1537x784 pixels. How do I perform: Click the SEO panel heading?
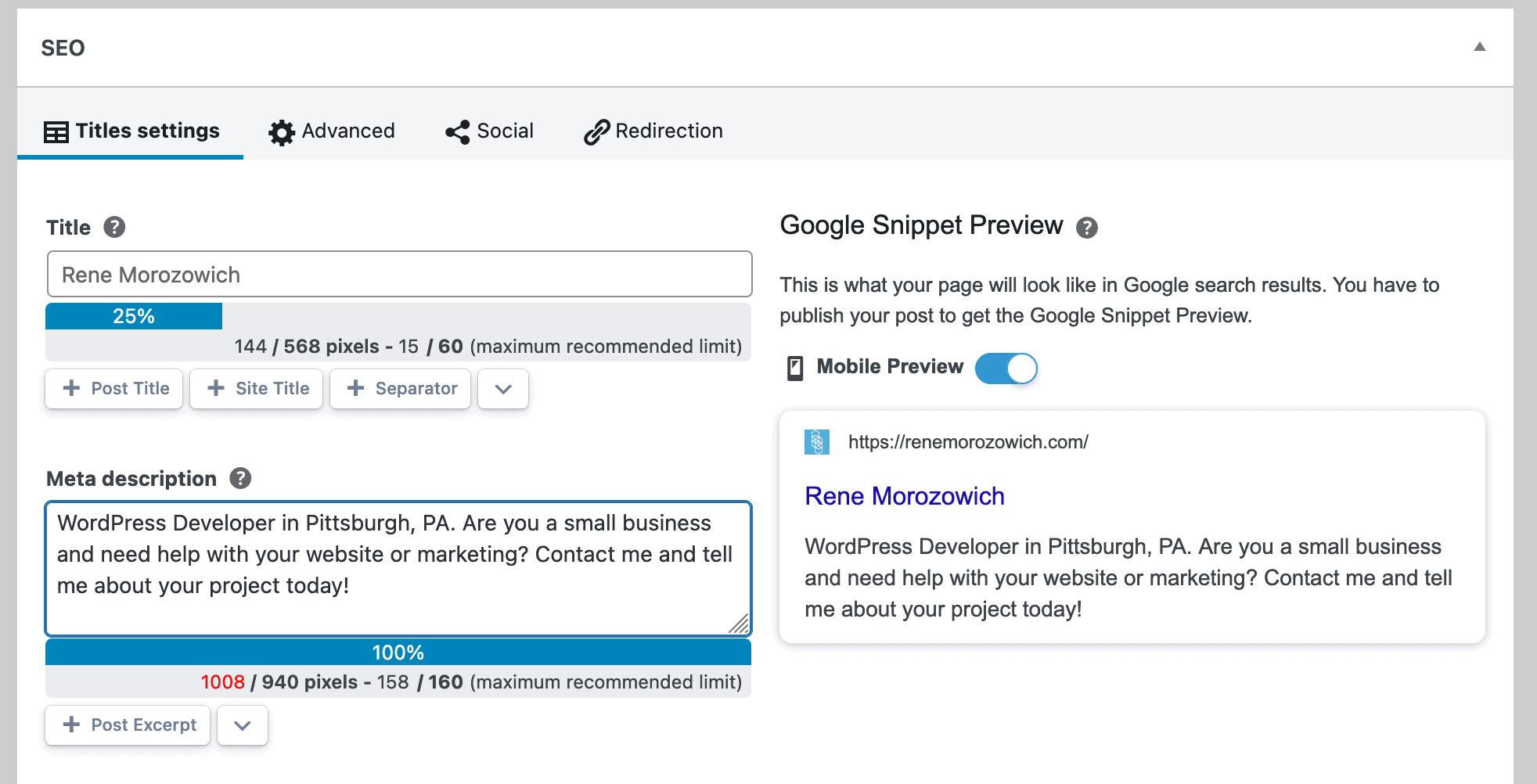[x=63, y=48]
